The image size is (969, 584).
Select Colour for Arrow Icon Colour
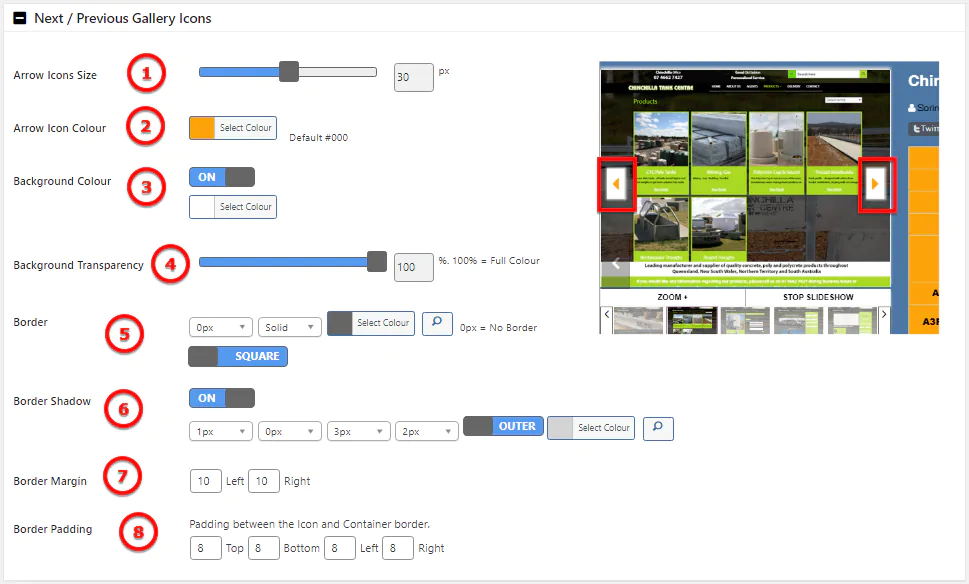coord(233,128)
